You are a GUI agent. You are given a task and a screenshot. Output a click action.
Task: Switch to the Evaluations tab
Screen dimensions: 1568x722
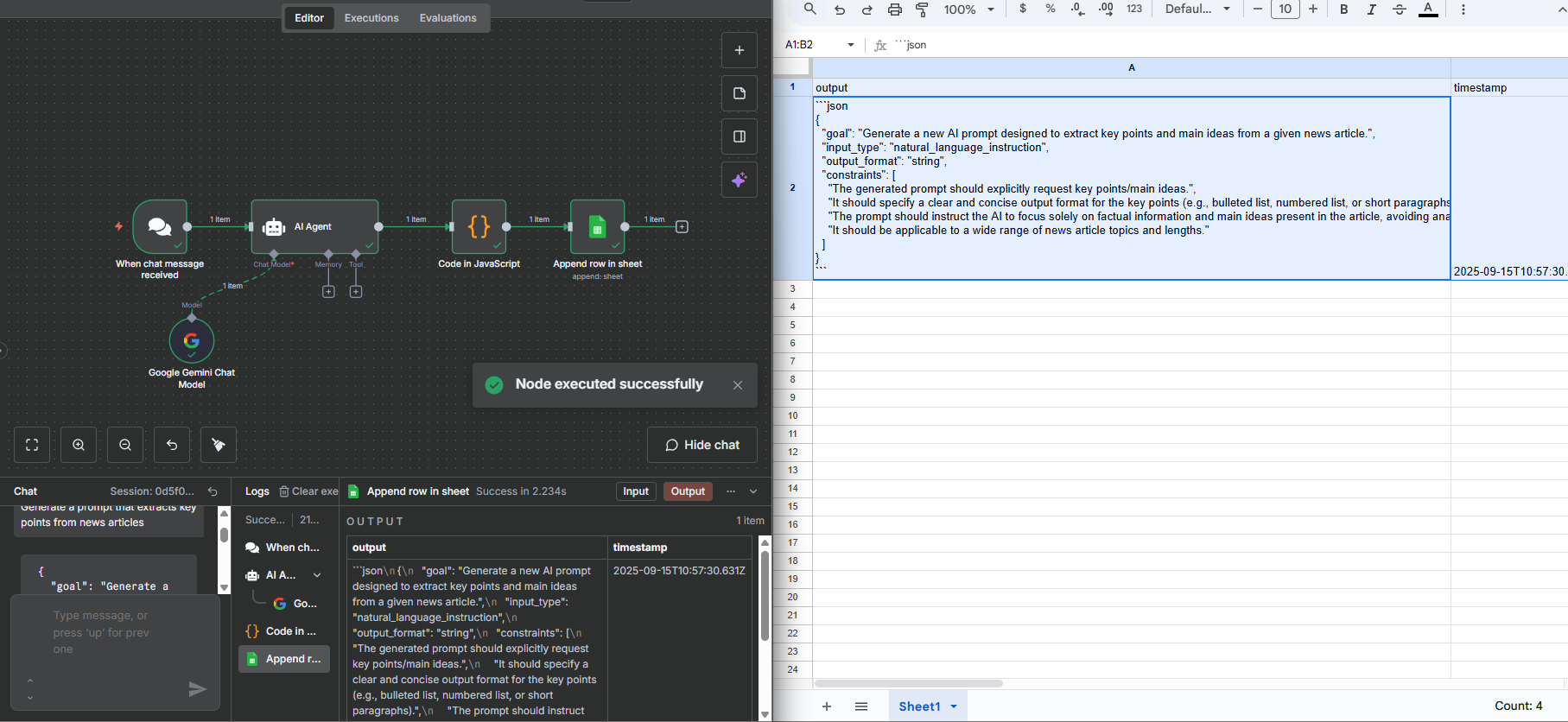coord(448,18)
